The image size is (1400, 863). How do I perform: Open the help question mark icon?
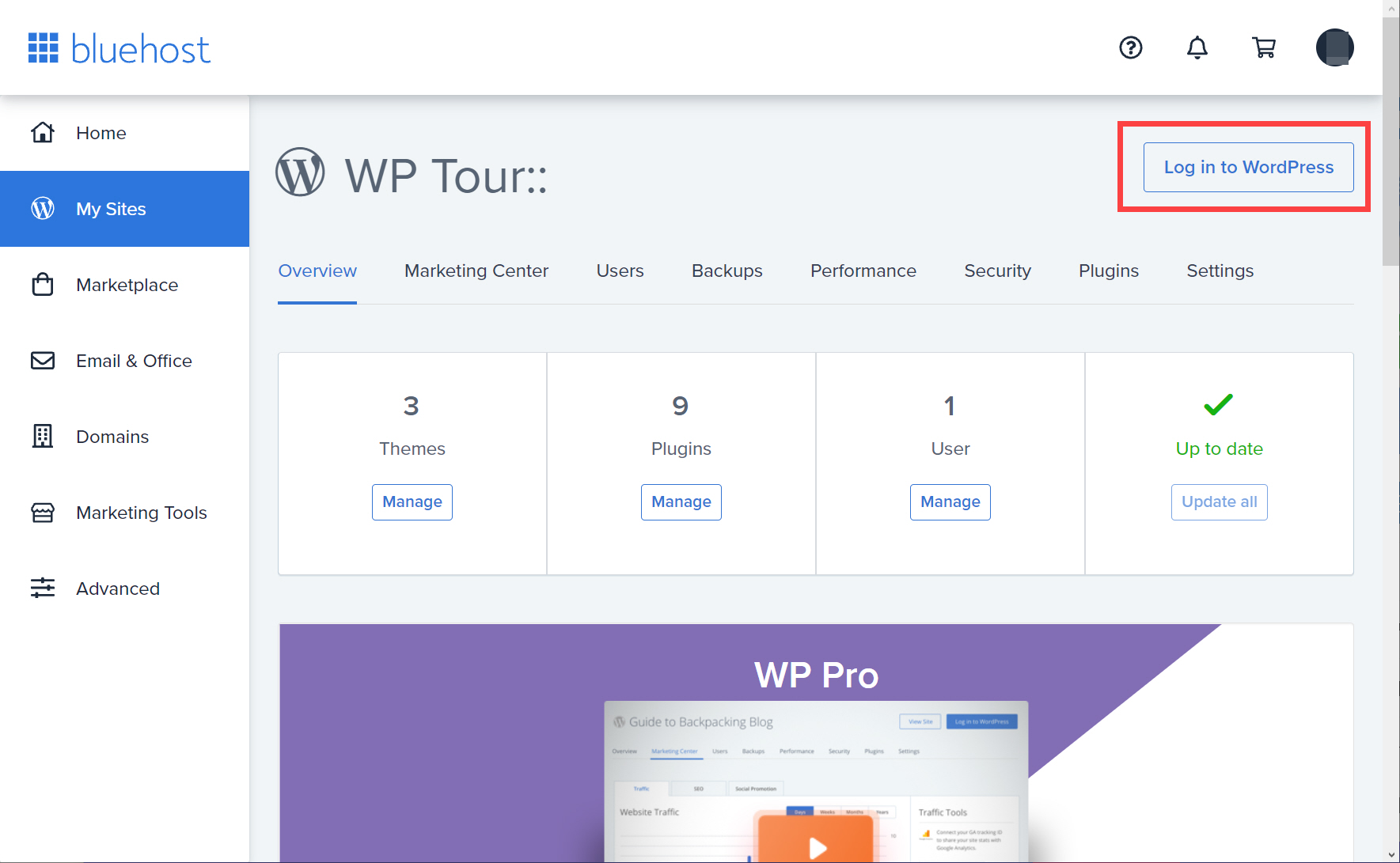[x=1131, y=47]
